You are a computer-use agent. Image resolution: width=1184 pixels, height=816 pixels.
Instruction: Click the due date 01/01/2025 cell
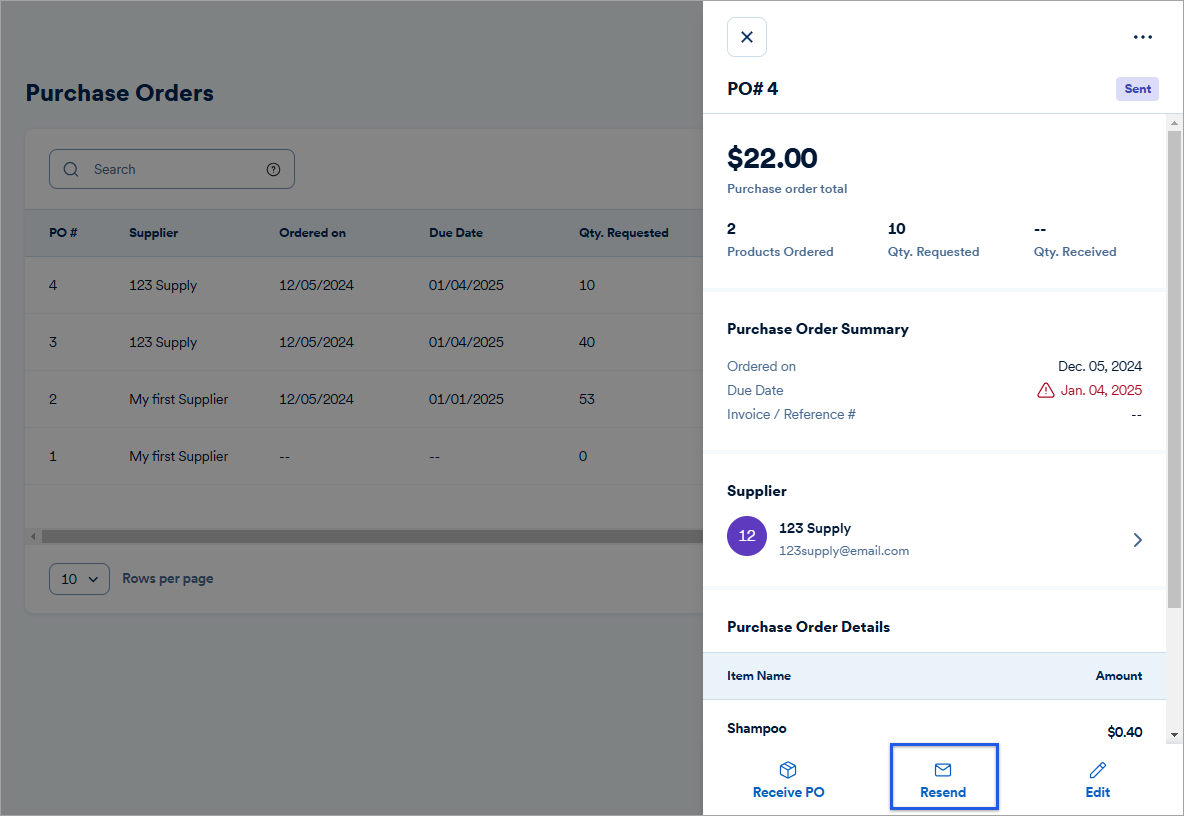(x=466, y=399)
